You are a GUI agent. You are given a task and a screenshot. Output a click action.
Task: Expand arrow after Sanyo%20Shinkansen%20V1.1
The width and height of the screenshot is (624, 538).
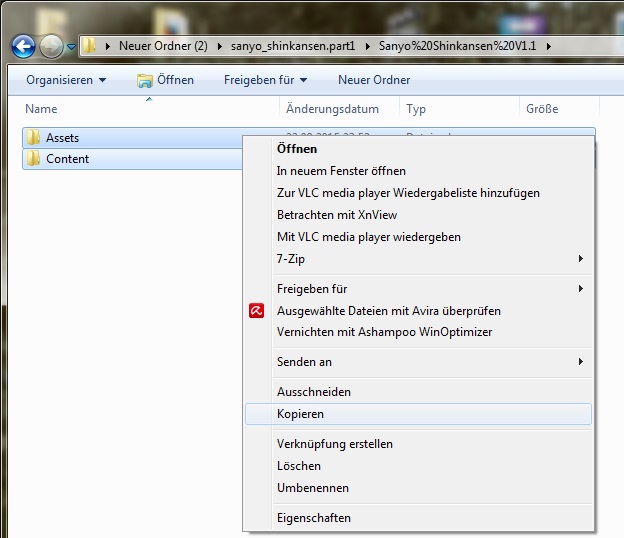(x=549, y=46)
